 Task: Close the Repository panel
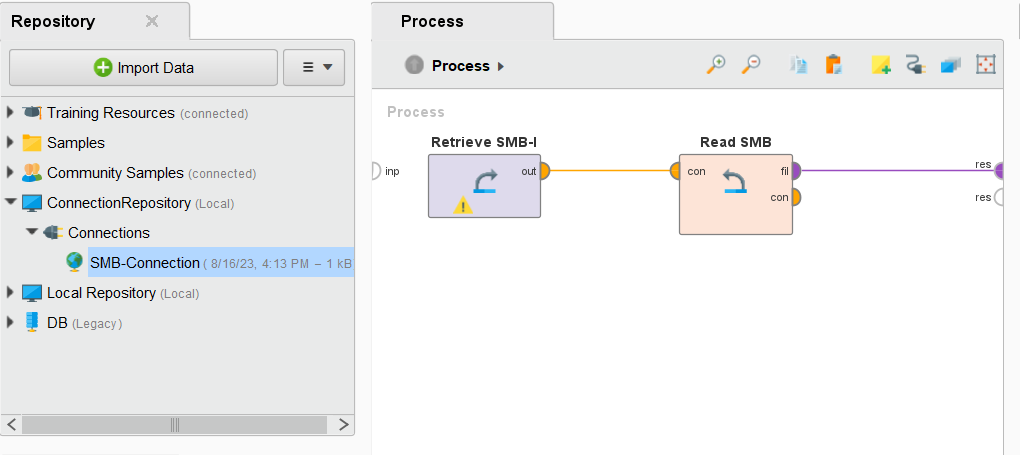(x=152, y=21)
